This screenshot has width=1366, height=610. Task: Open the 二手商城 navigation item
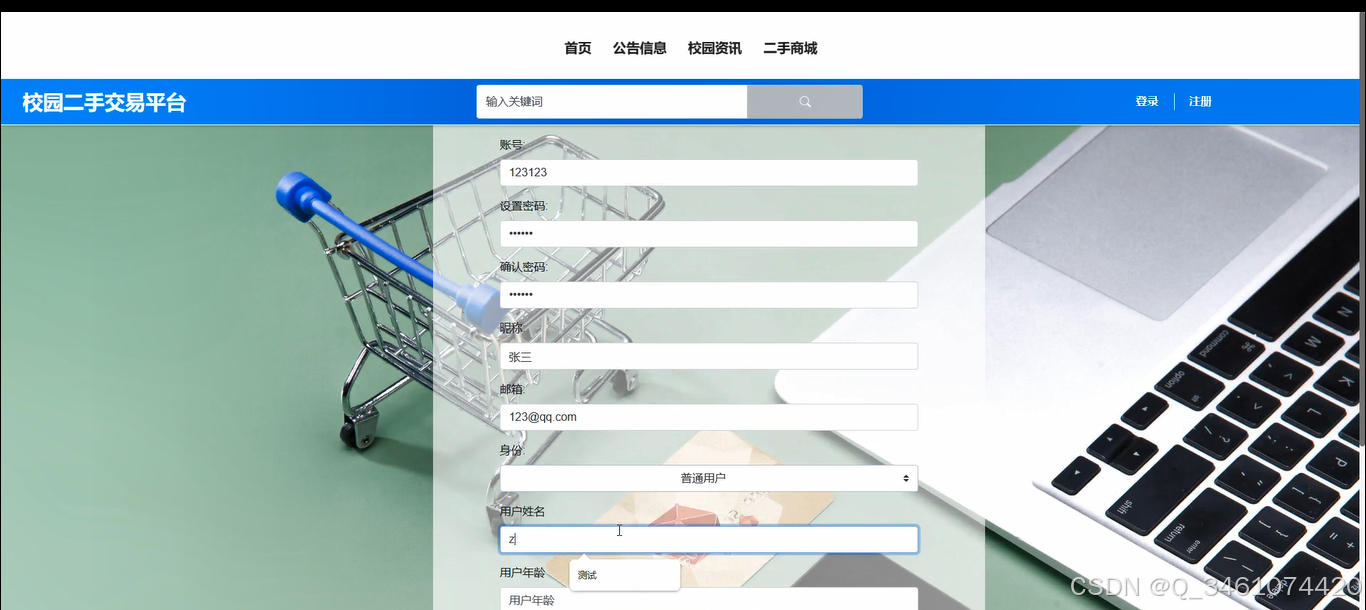pyautogui.click(x=790, y=48)
